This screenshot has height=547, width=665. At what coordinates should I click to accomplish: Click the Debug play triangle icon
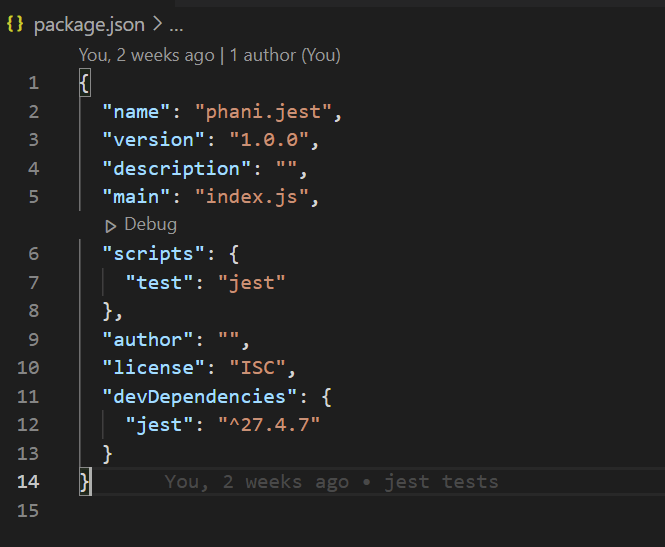click(111, 225)
